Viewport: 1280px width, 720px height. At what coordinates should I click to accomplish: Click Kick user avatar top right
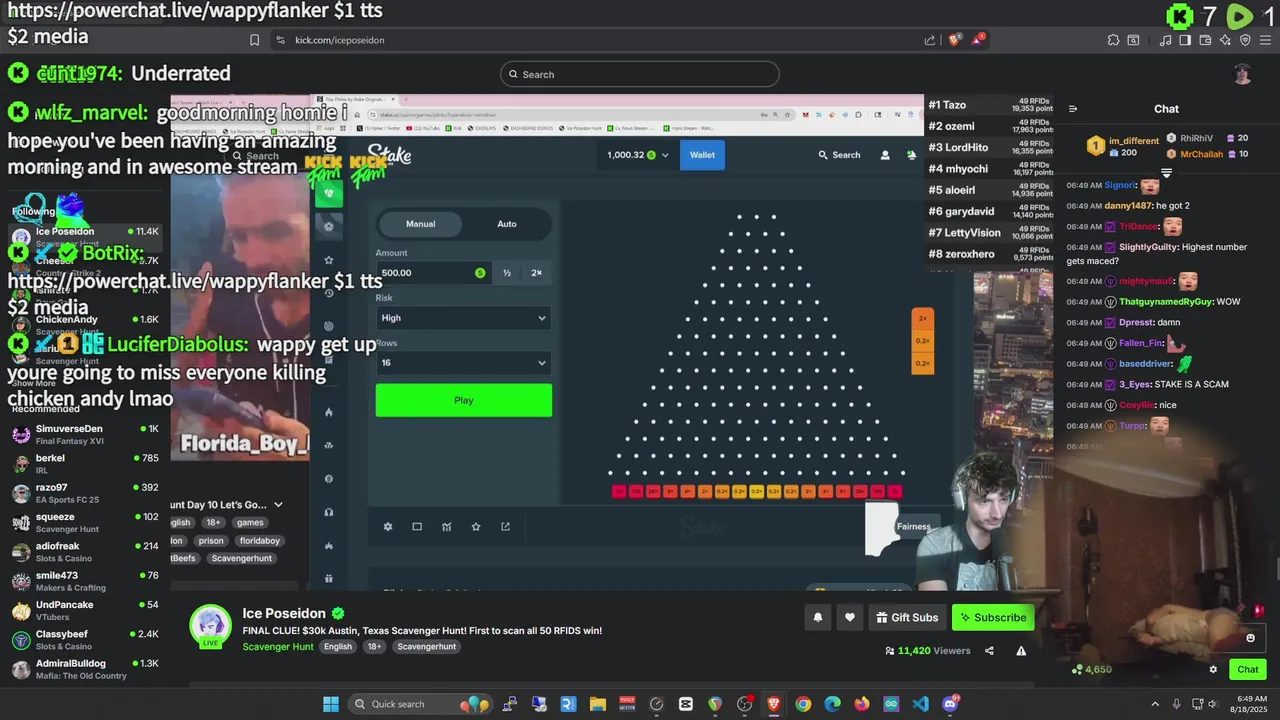1242,74
